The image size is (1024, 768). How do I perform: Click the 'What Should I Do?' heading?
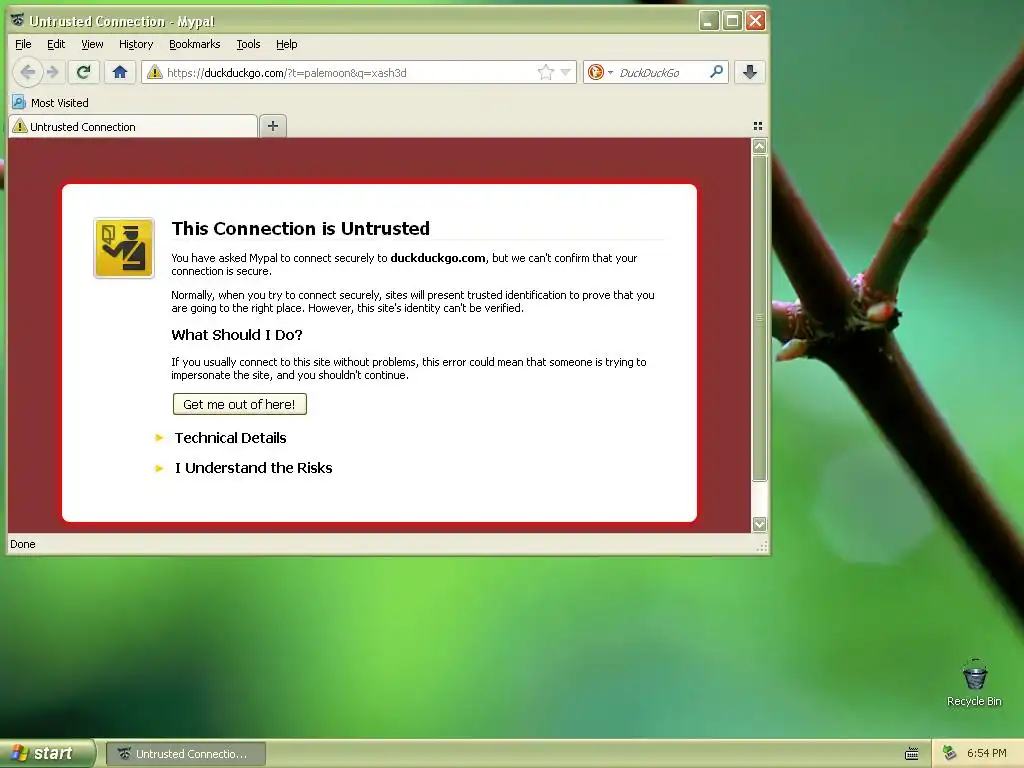pos(236,335)
